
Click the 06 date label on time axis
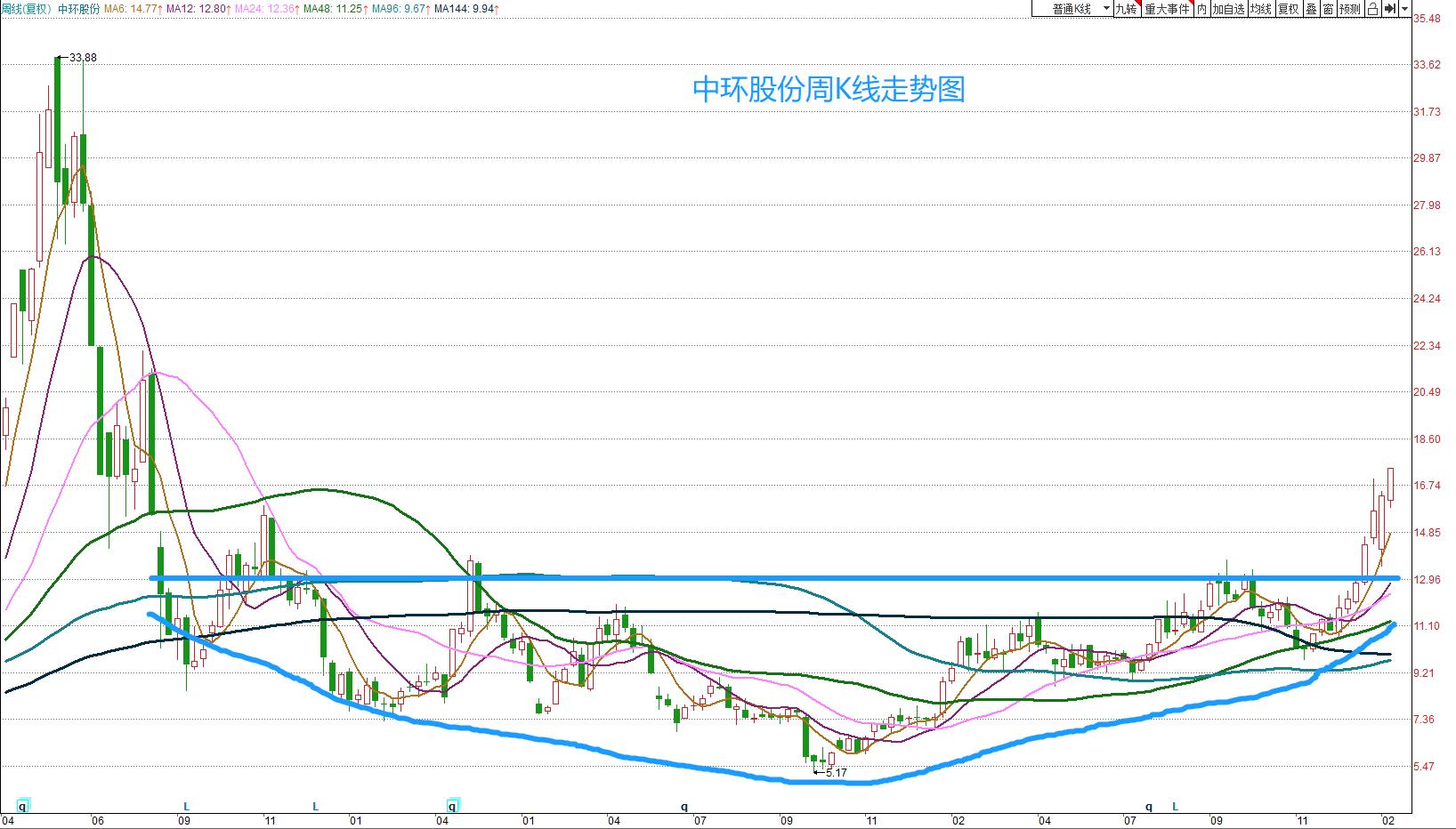[97, 821]
